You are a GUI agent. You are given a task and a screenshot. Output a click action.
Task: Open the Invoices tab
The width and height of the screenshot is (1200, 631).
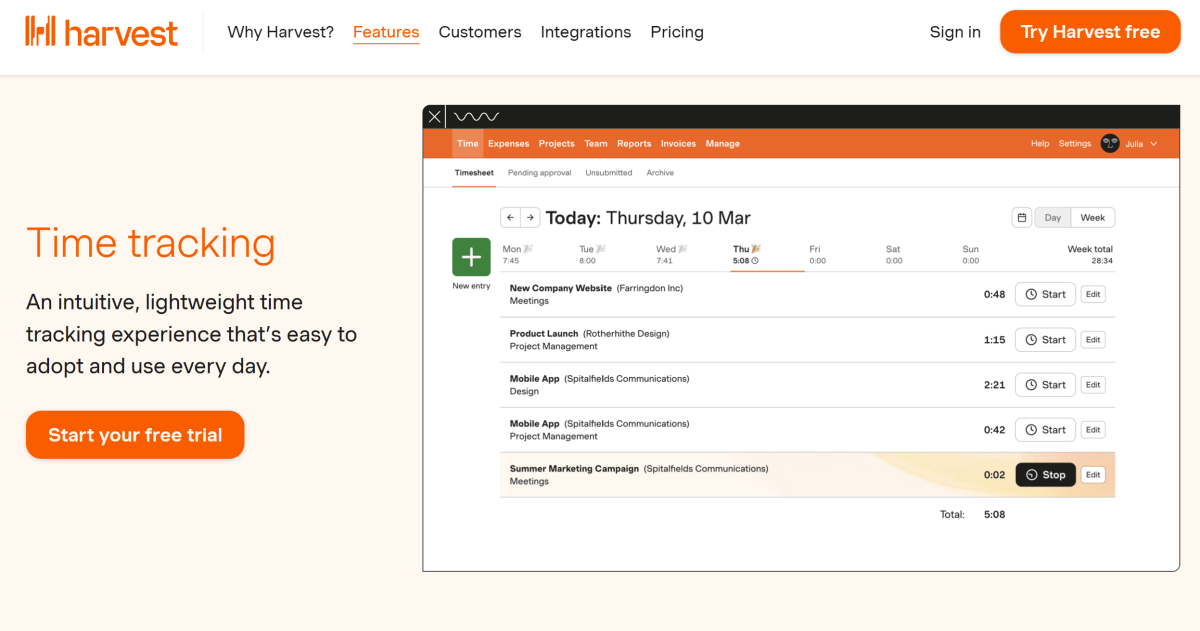click(678, 143)
